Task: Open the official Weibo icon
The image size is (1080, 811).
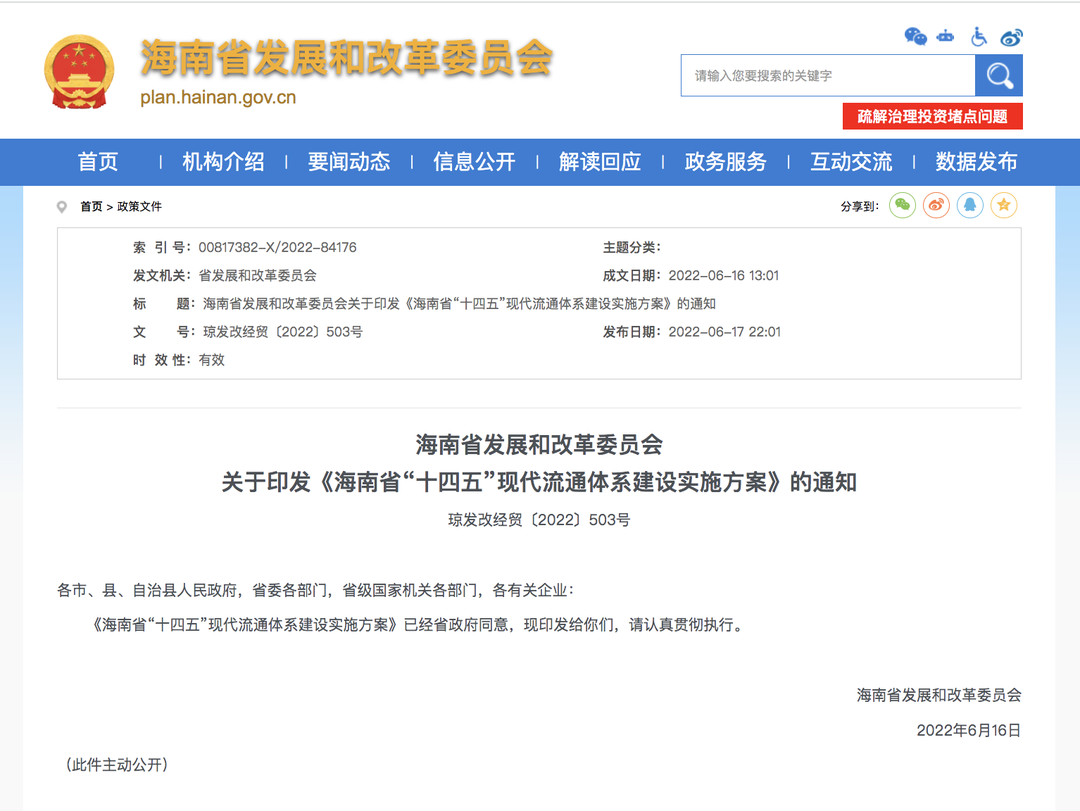Action: tap(1011, 37)
